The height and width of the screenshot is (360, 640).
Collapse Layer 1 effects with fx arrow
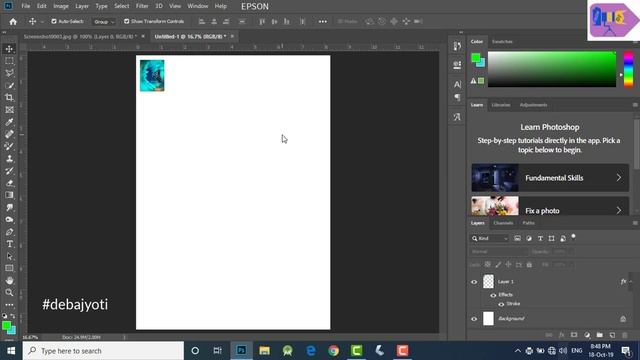[631, 281]
